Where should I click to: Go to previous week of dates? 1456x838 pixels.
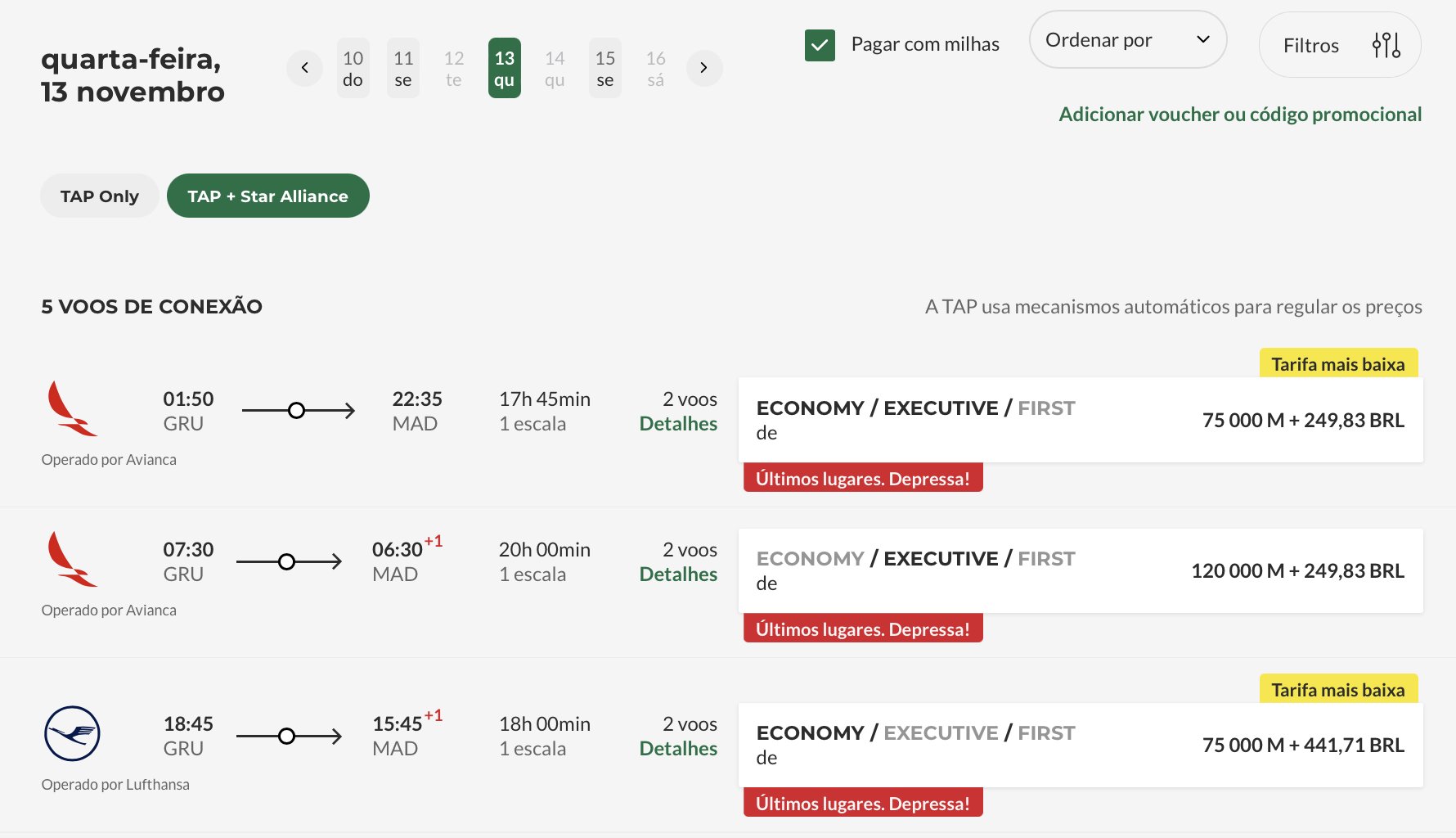[304, 68]
